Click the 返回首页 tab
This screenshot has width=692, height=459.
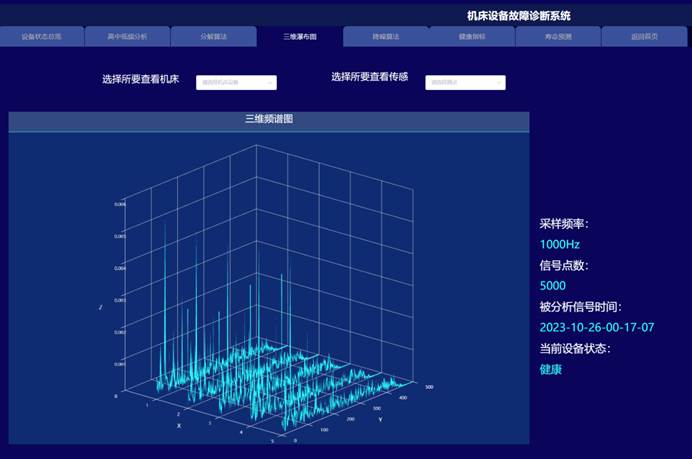(x=645, y=37)
